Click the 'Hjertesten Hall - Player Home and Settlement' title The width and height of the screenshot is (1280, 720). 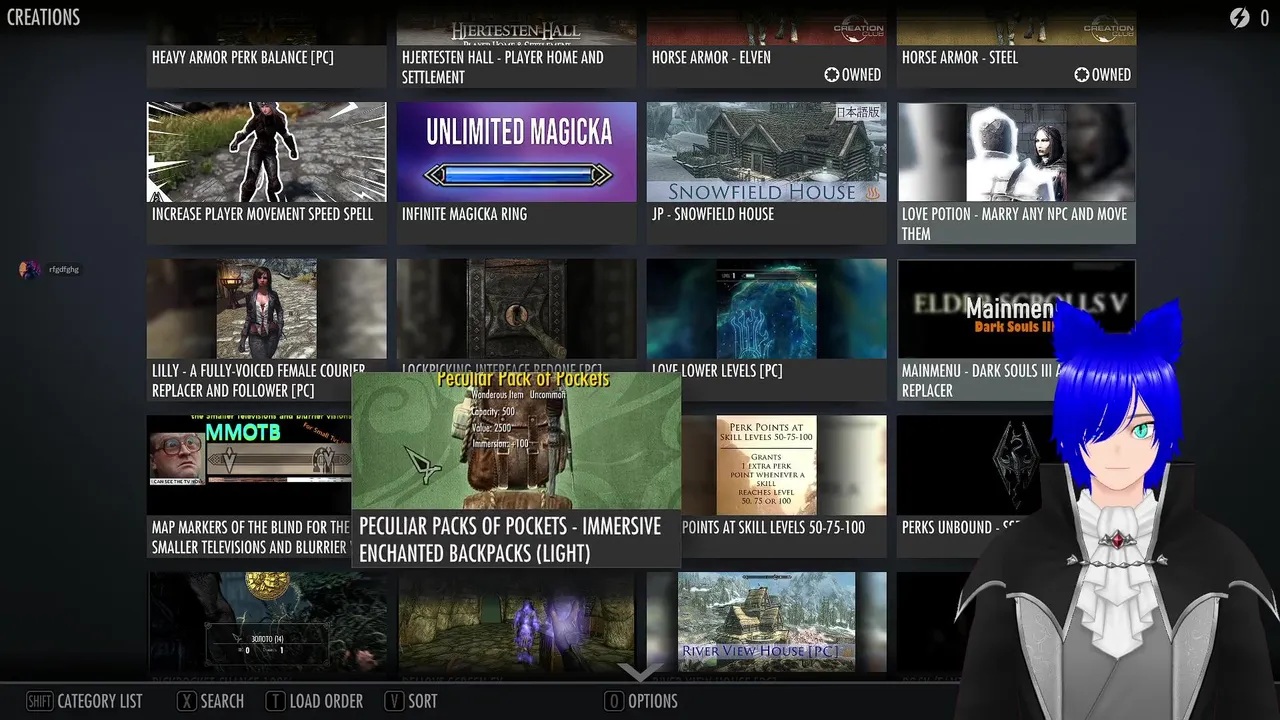point(503,67)
